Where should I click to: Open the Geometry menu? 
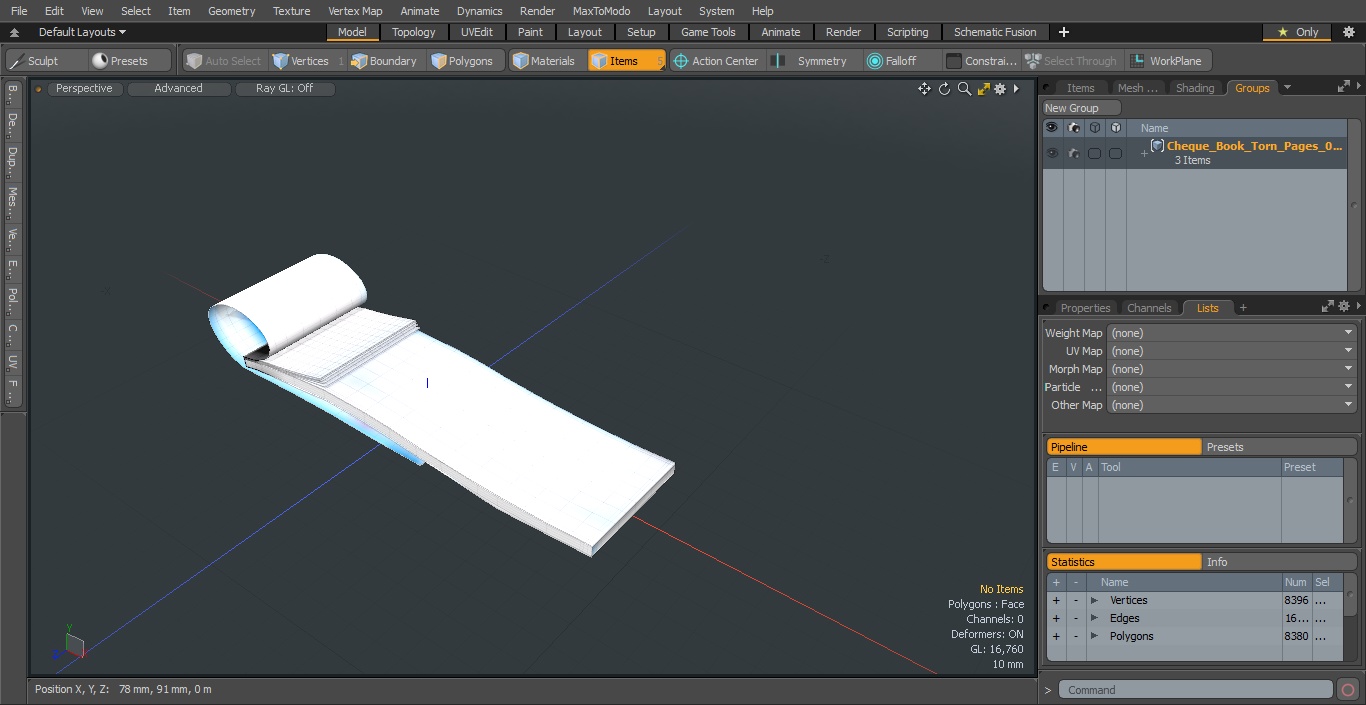point(231,11)
